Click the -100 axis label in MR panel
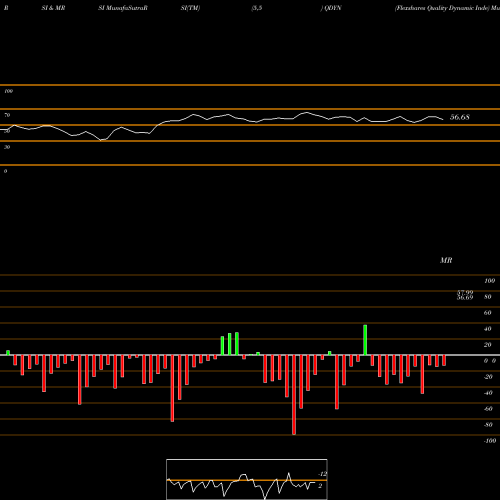 (x=490, y=441)
